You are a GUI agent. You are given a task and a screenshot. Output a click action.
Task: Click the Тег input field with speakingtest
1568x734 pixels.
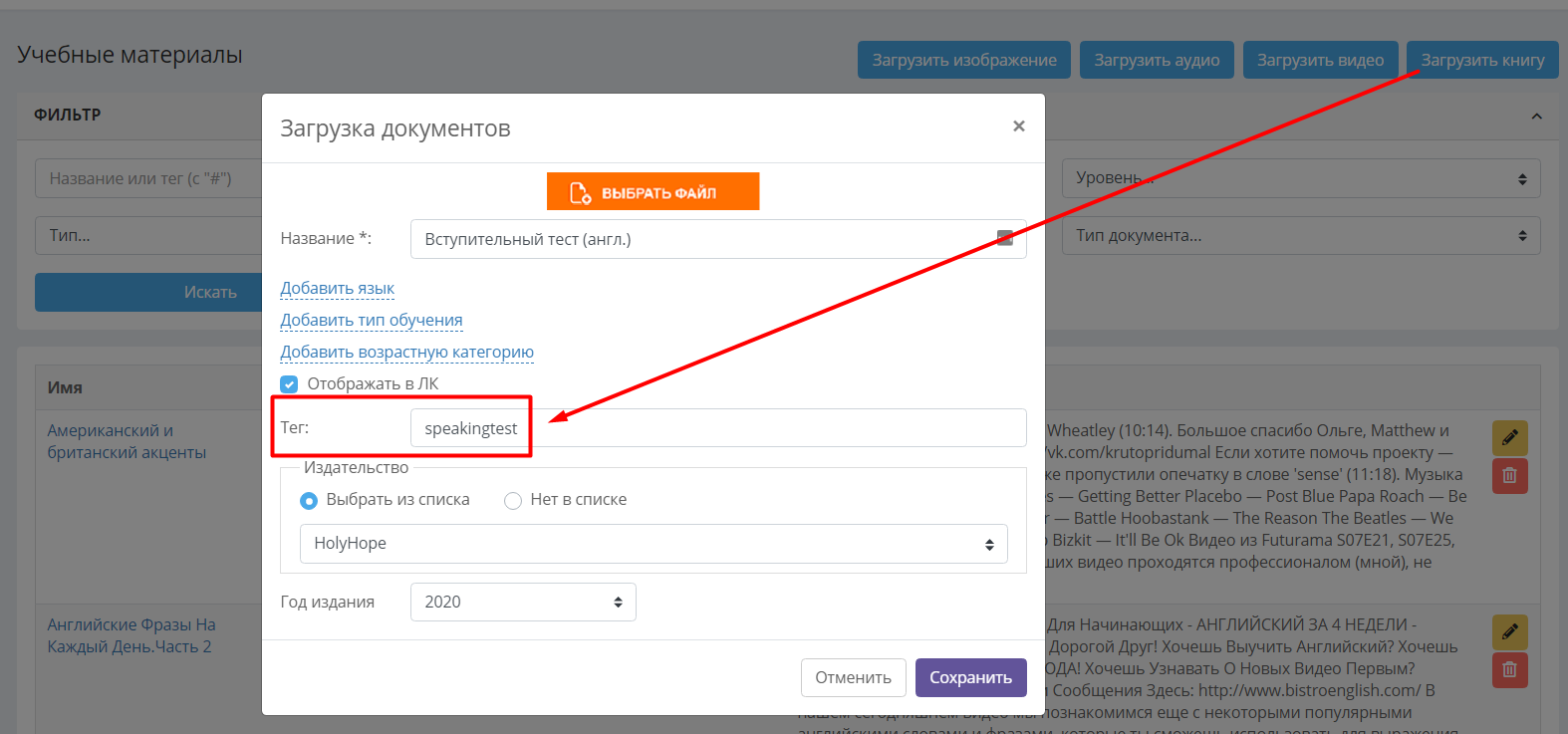pos(718,428)
